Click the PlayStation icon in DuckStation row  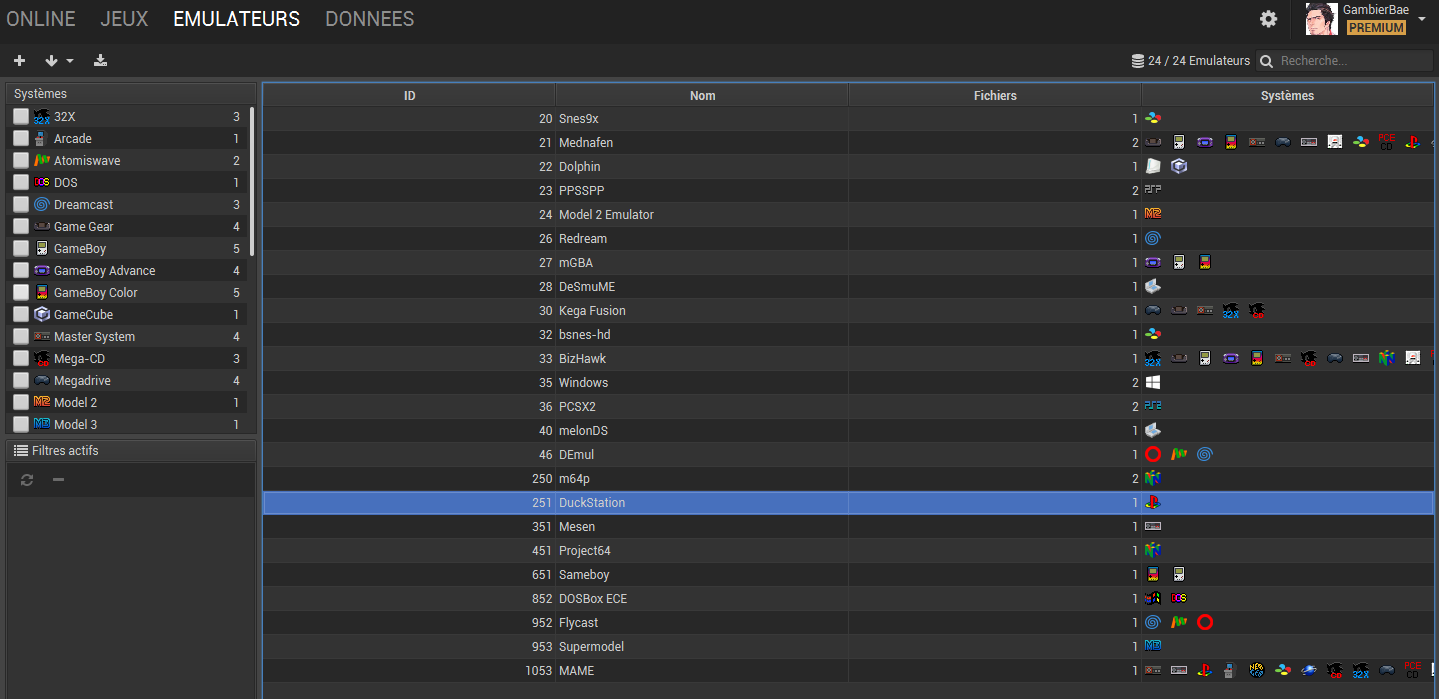pyautogui.click(x=1153, y=503)
